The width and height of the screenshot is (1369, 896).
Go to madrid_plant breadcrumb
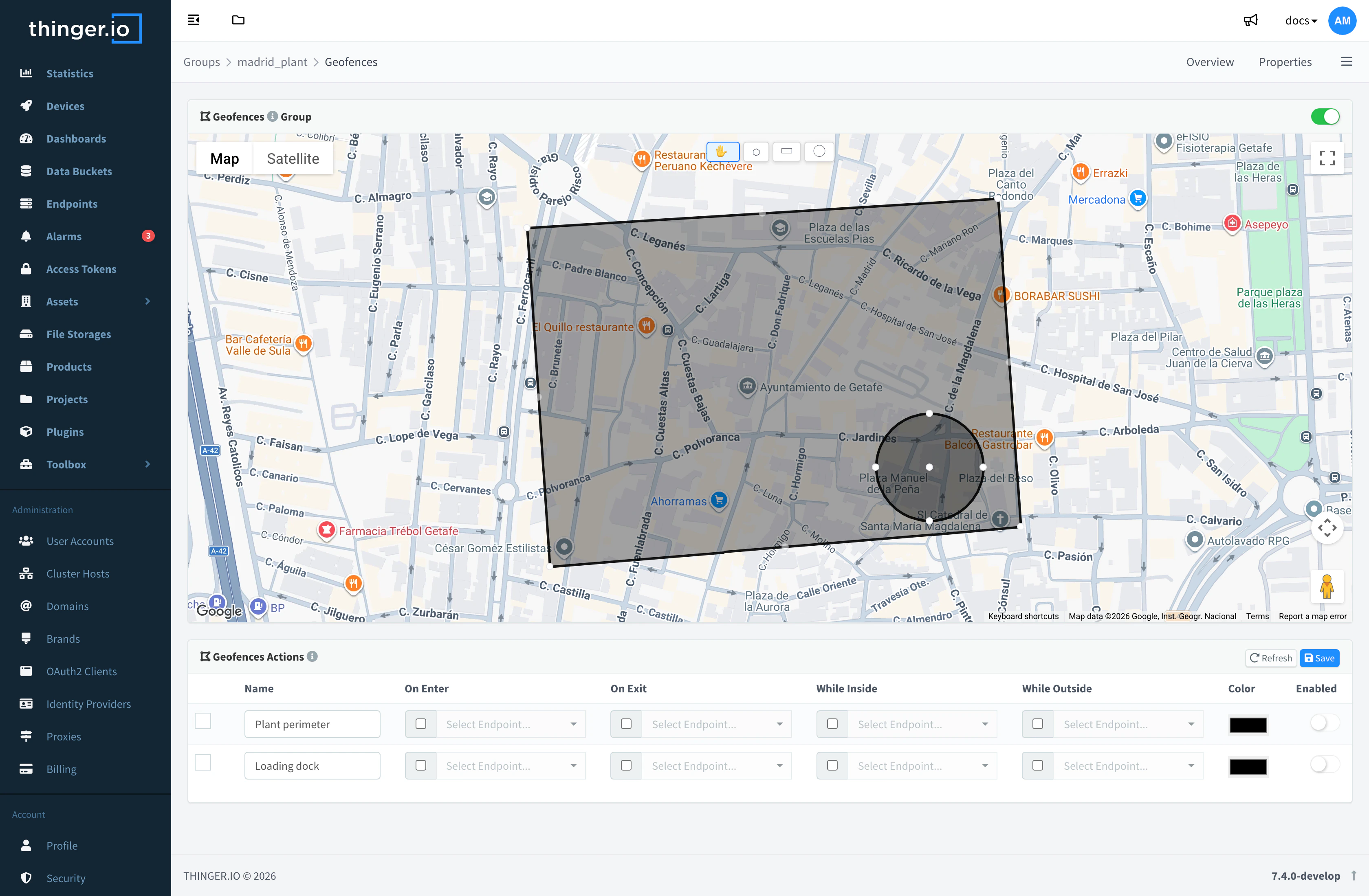[272, 61]
